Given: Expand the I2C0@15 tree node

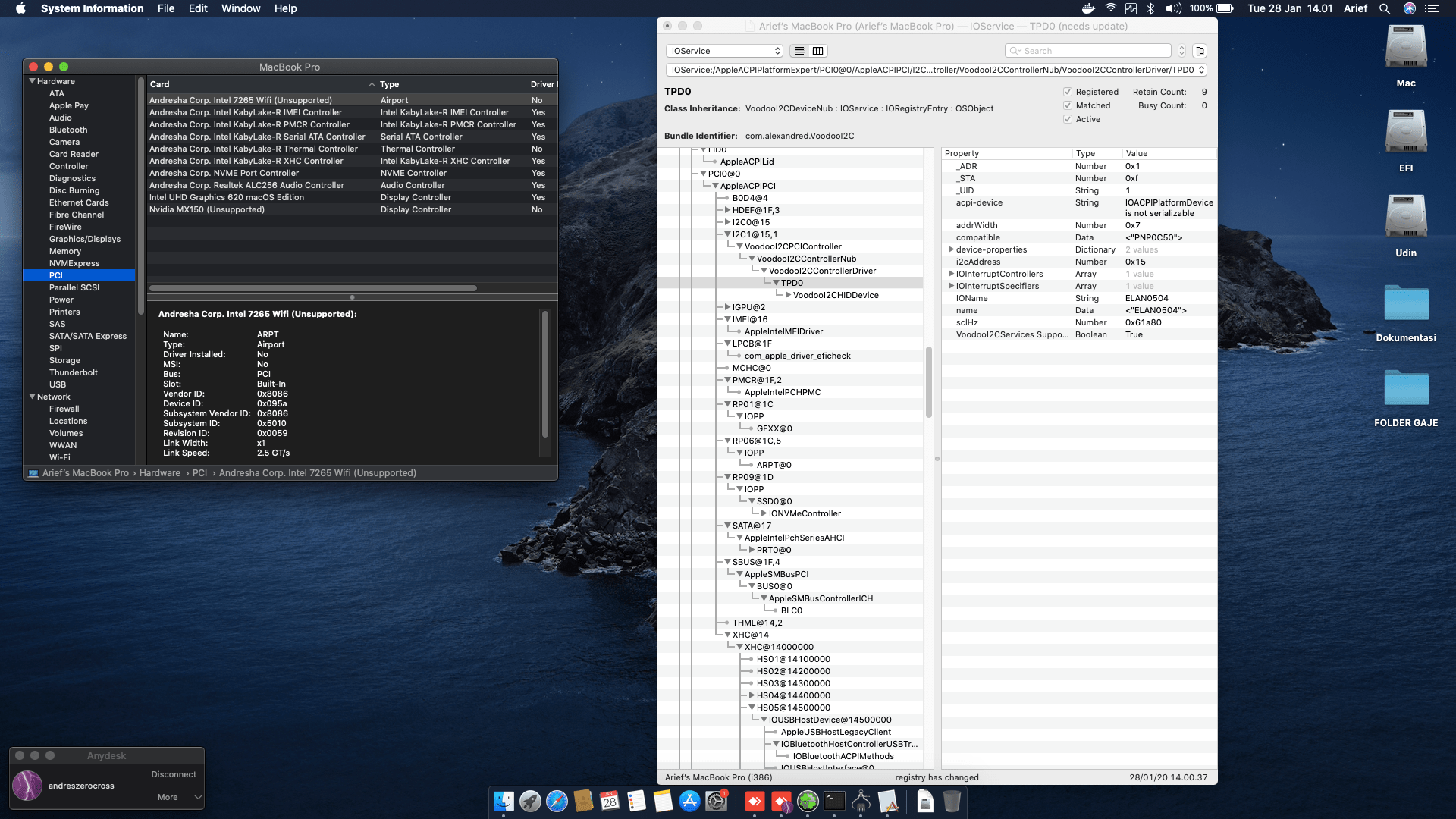Looking at the screenshot, I should 727,222.
